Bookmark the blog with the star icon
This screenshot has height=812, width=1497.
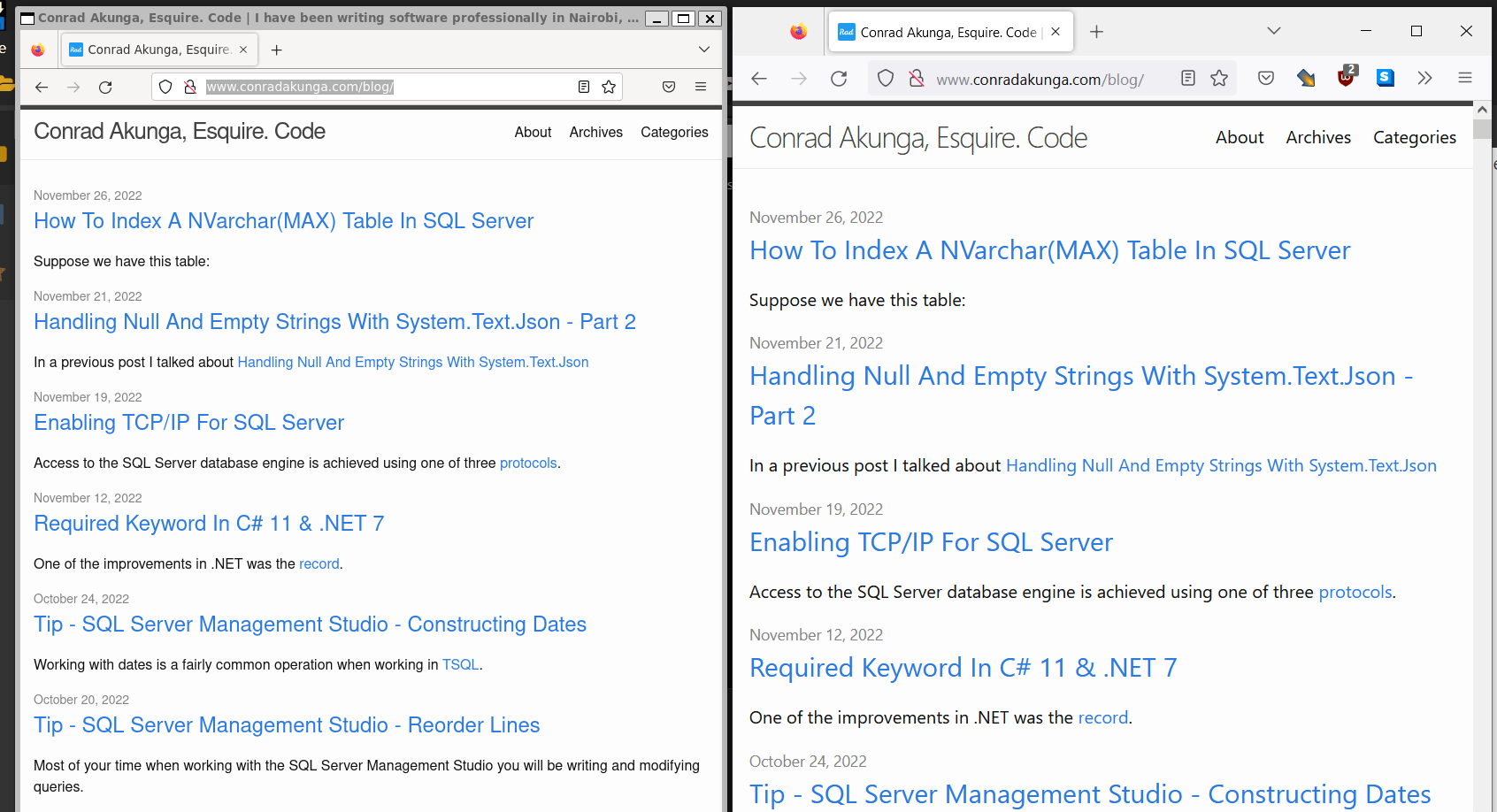coord(1219,78)
